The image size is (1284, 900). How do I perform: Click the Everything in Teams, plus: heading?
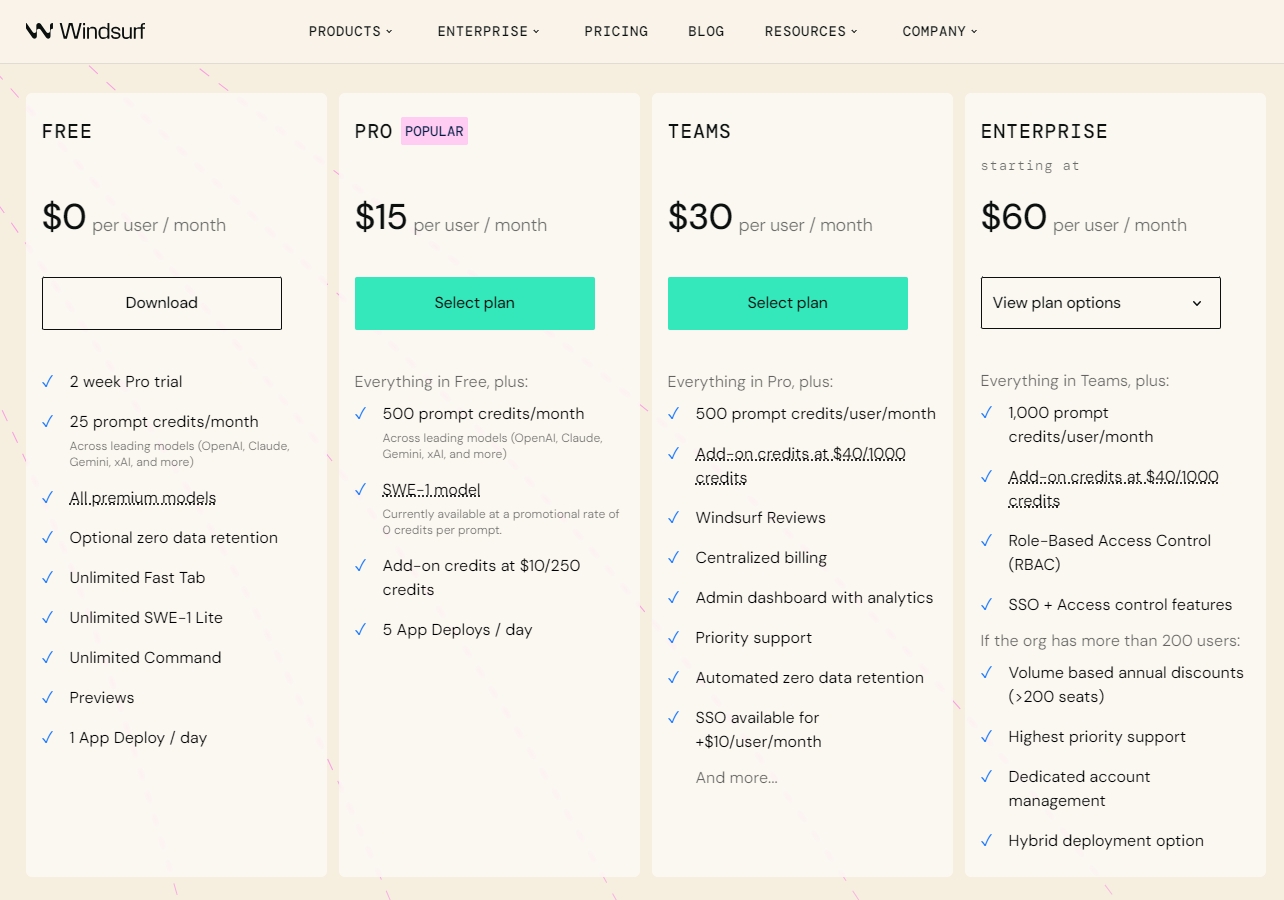(x=1075, y=381)
